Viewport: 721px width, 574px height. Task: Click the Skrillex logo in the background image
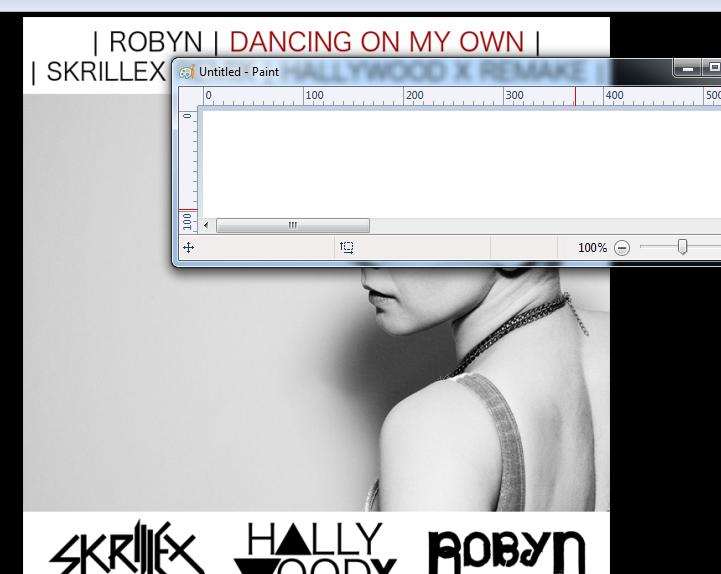click(x=127, y=547)
